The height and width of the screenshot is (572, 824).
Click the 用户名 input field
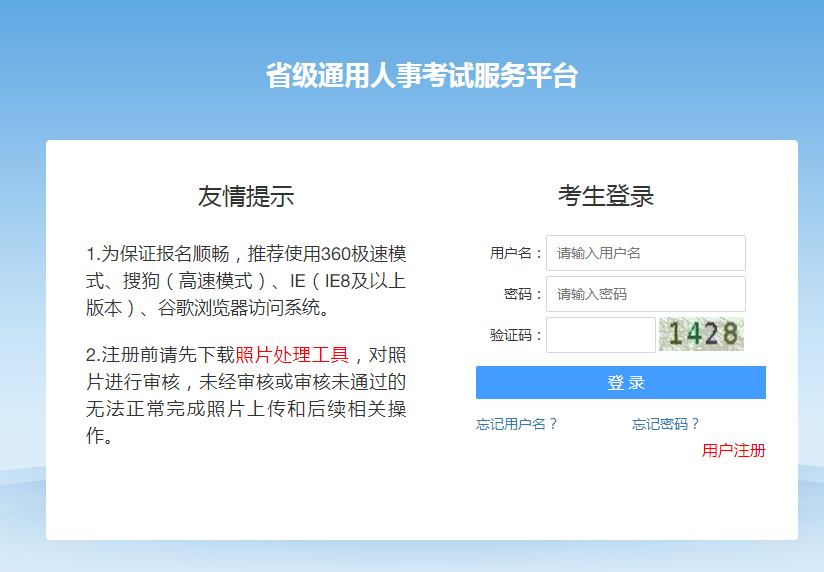(x=646, y=253)
